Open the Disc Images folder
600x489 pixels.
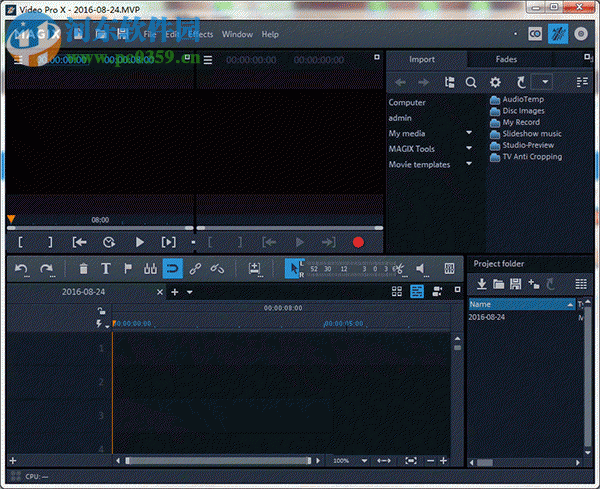click(517, 111)
